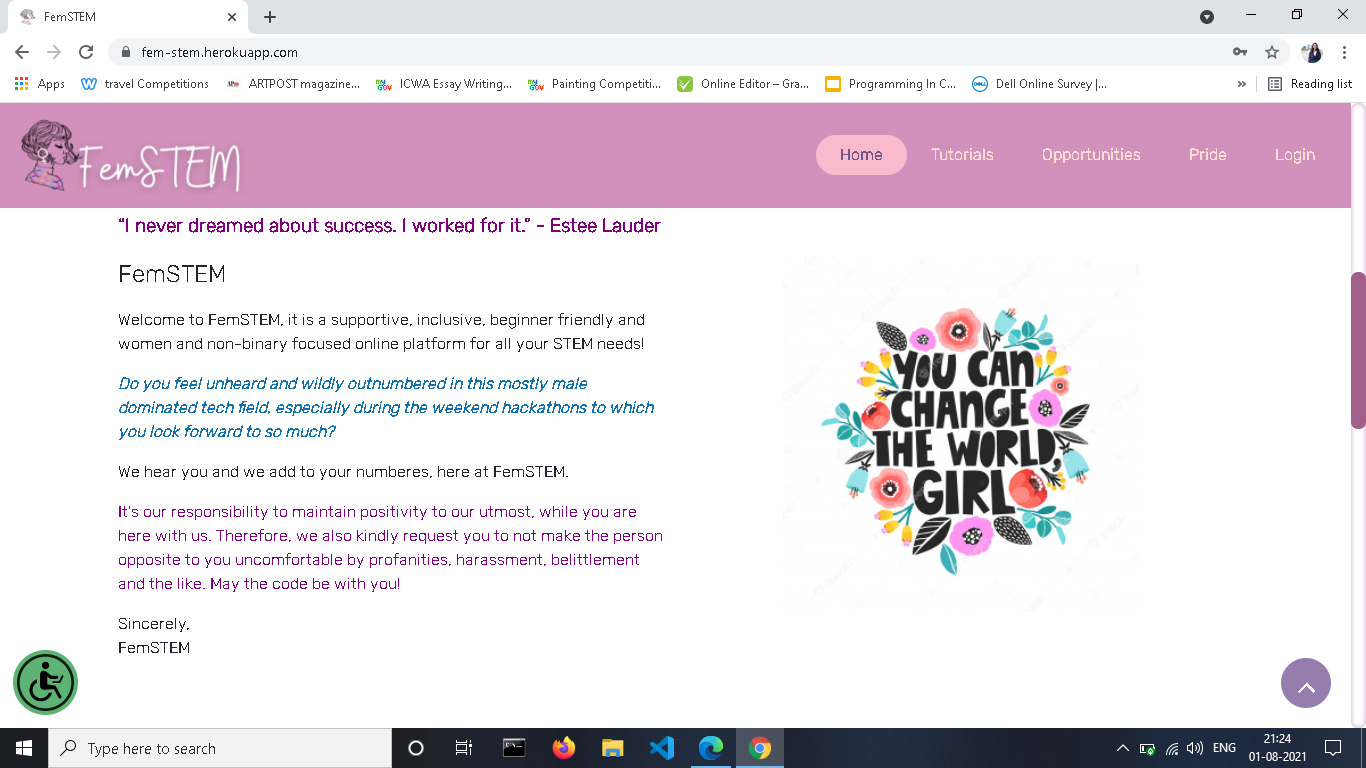1366x768 pixels.
Task: Launch Firefox from the taskbar
Action: (564, 748)
